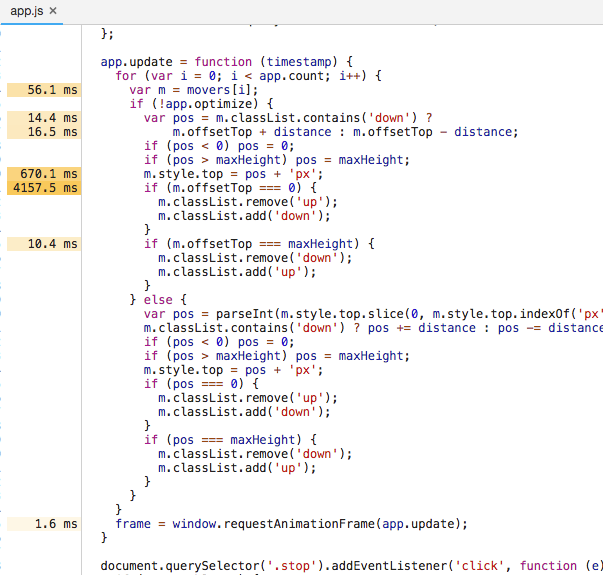This screenshot has width=603, height=575.
Task: Click the 'if (m.offsetTop === maxHeight)' line
Action: (x=259, y=244)
